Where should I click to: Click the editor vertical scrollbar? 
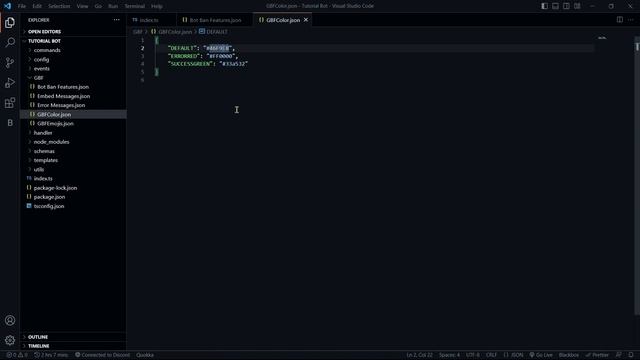[637, 176]
